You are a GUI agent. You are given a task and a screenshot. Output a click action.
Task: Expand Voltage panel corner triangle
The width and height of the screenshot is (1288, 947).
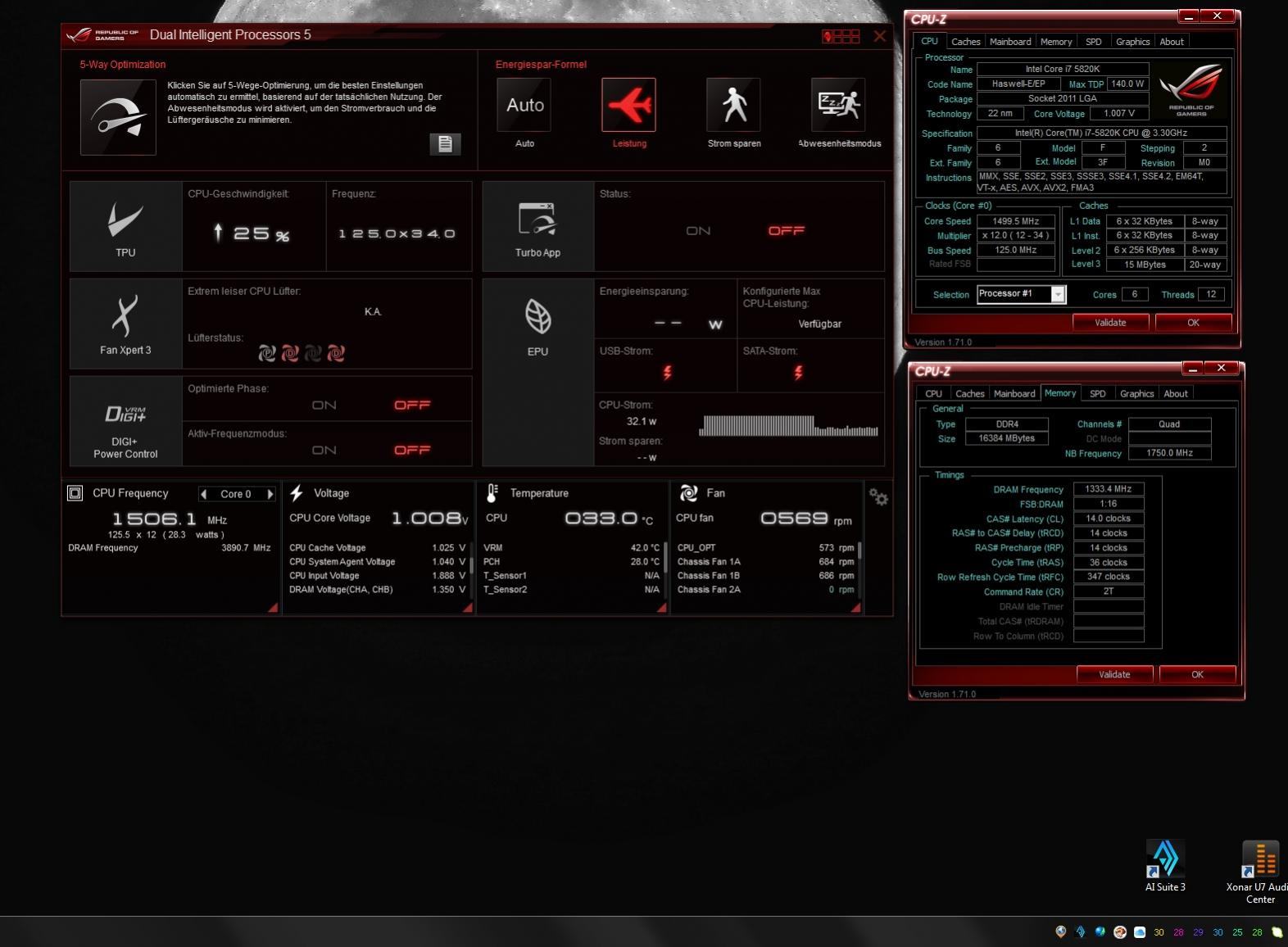click(467, 607)
